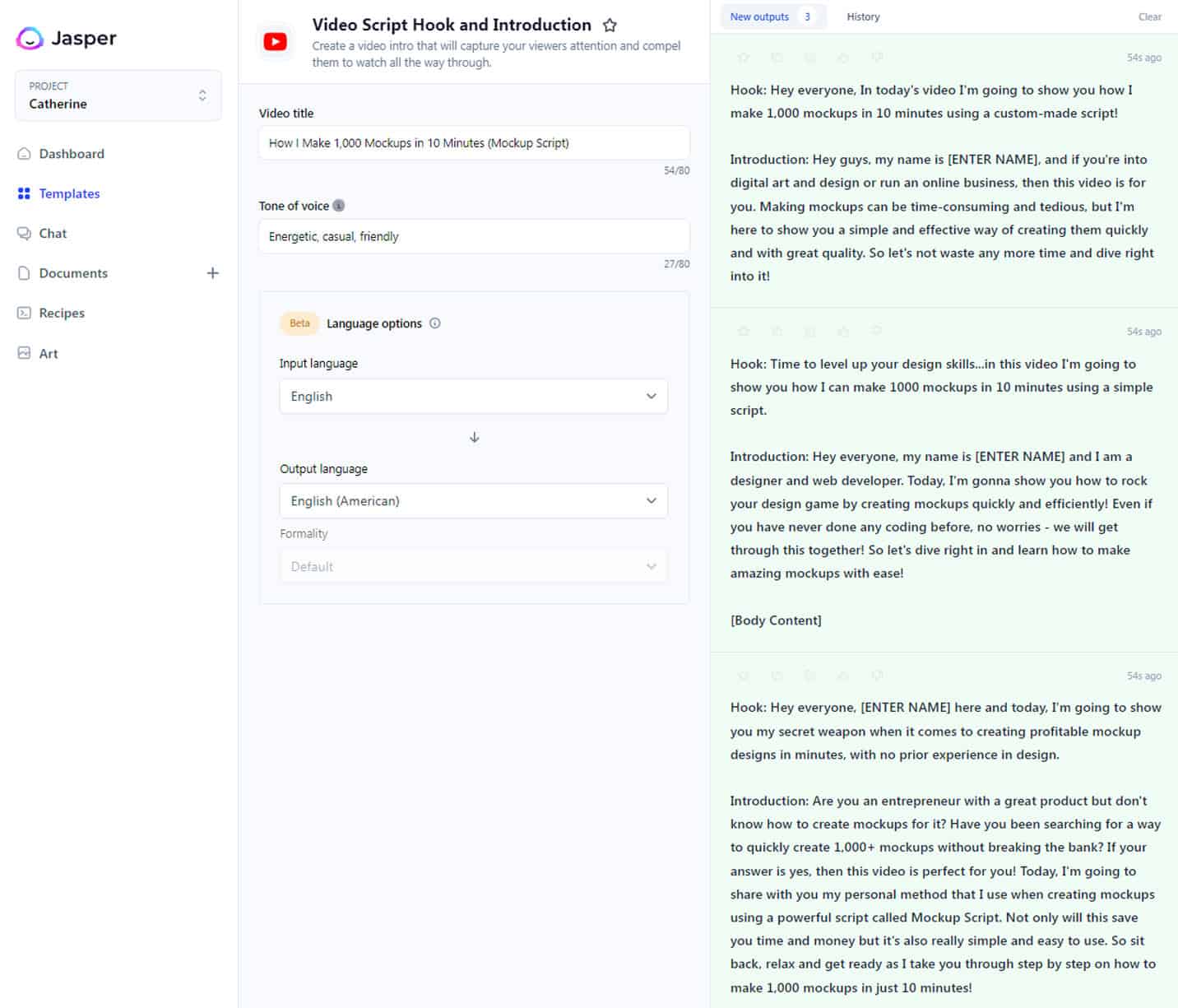Open Art in sidebar
The height and width of the screenshot is (1008, 1178).
[x=49, y=353]
